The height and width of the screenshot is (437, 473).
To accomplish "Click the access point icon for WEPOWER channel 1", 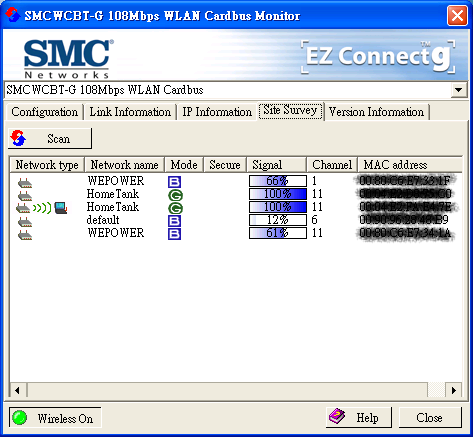I will click(x=25, y=183).
